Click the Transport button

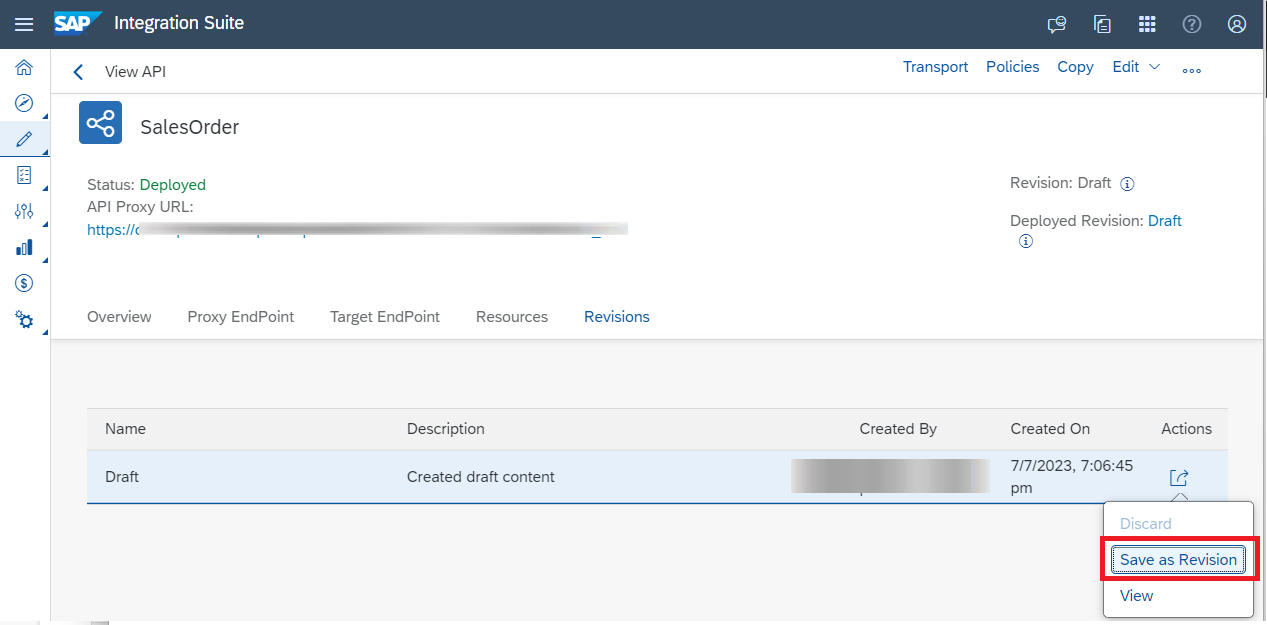point(935,67)
